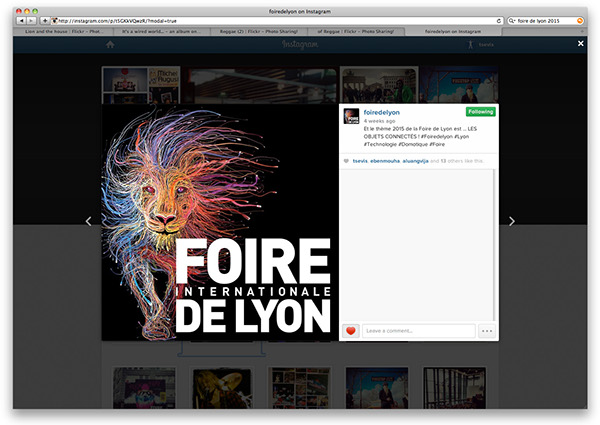
Task: Go to the next photo arrow
Action: 512,221
